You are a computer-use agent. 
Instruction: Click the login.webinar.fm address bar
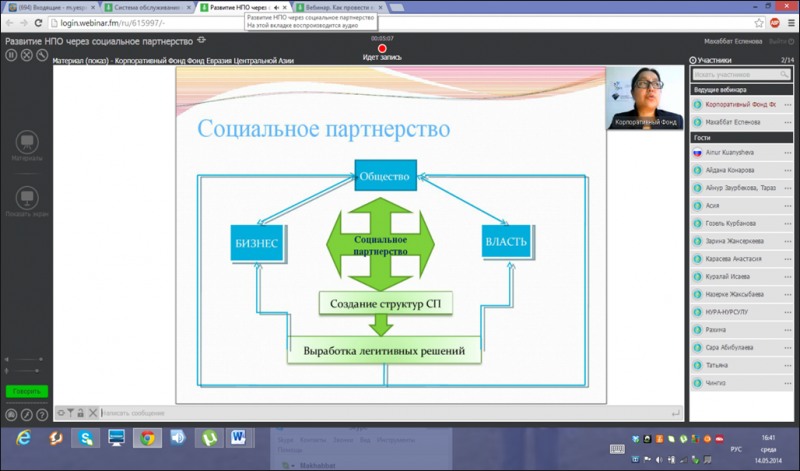[x=401, y=23]
